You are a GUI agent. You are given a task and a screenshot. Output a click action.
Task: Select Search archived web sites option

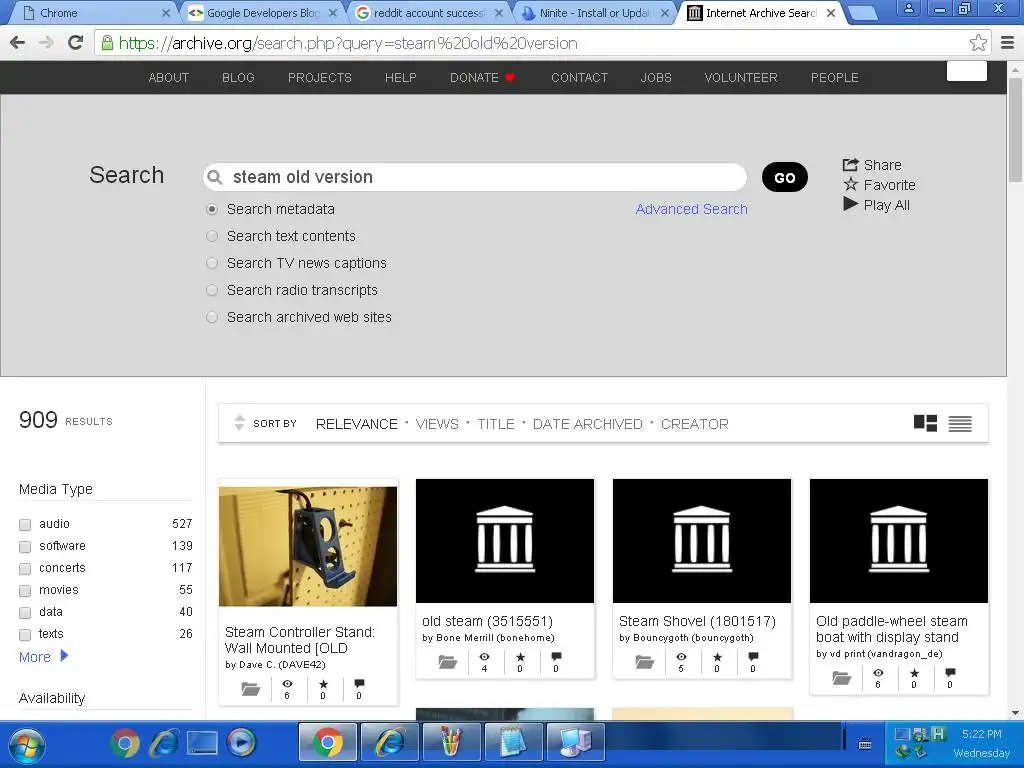tap(212, 317)
